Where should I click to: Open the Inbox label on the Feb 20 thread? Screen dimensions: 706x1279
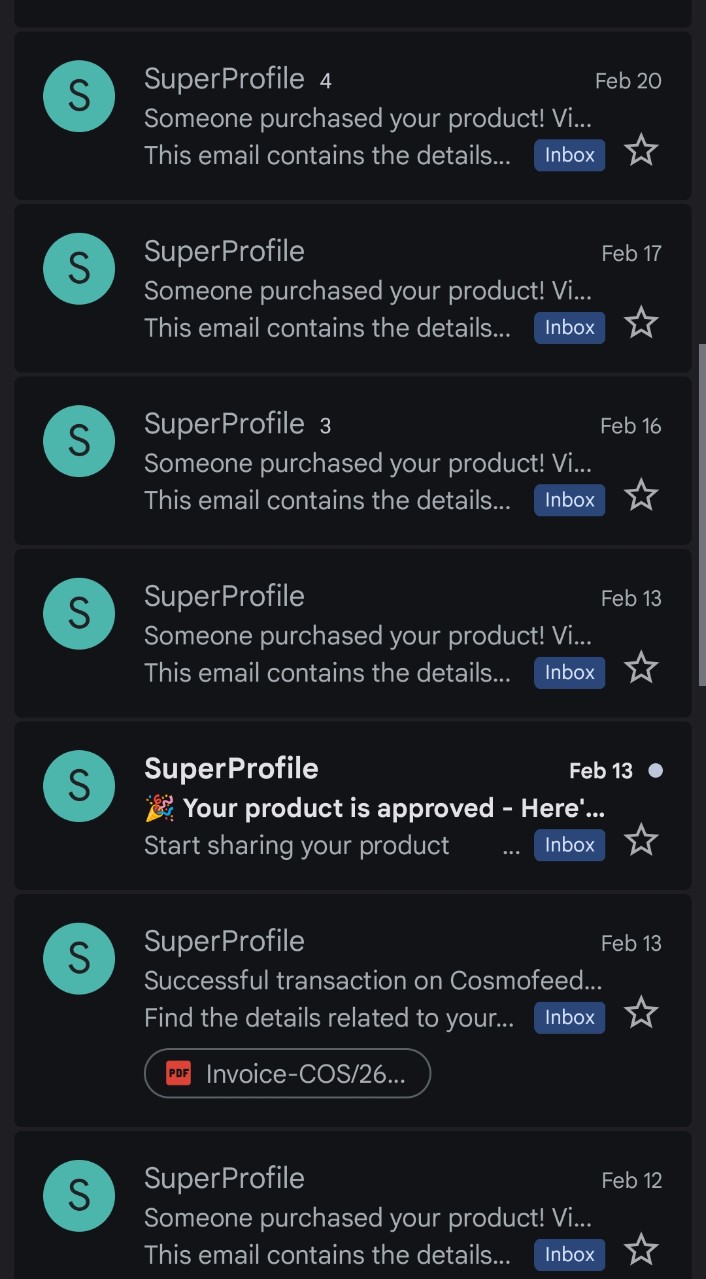tap(569, 155)
